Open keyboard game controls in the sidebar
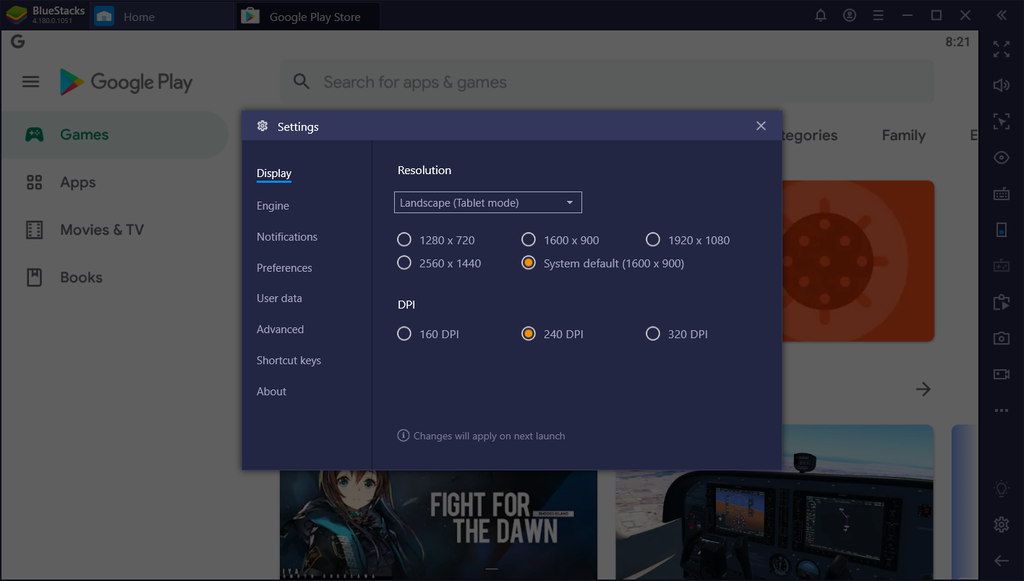 pyautogui.click(x=1001, y=193)
